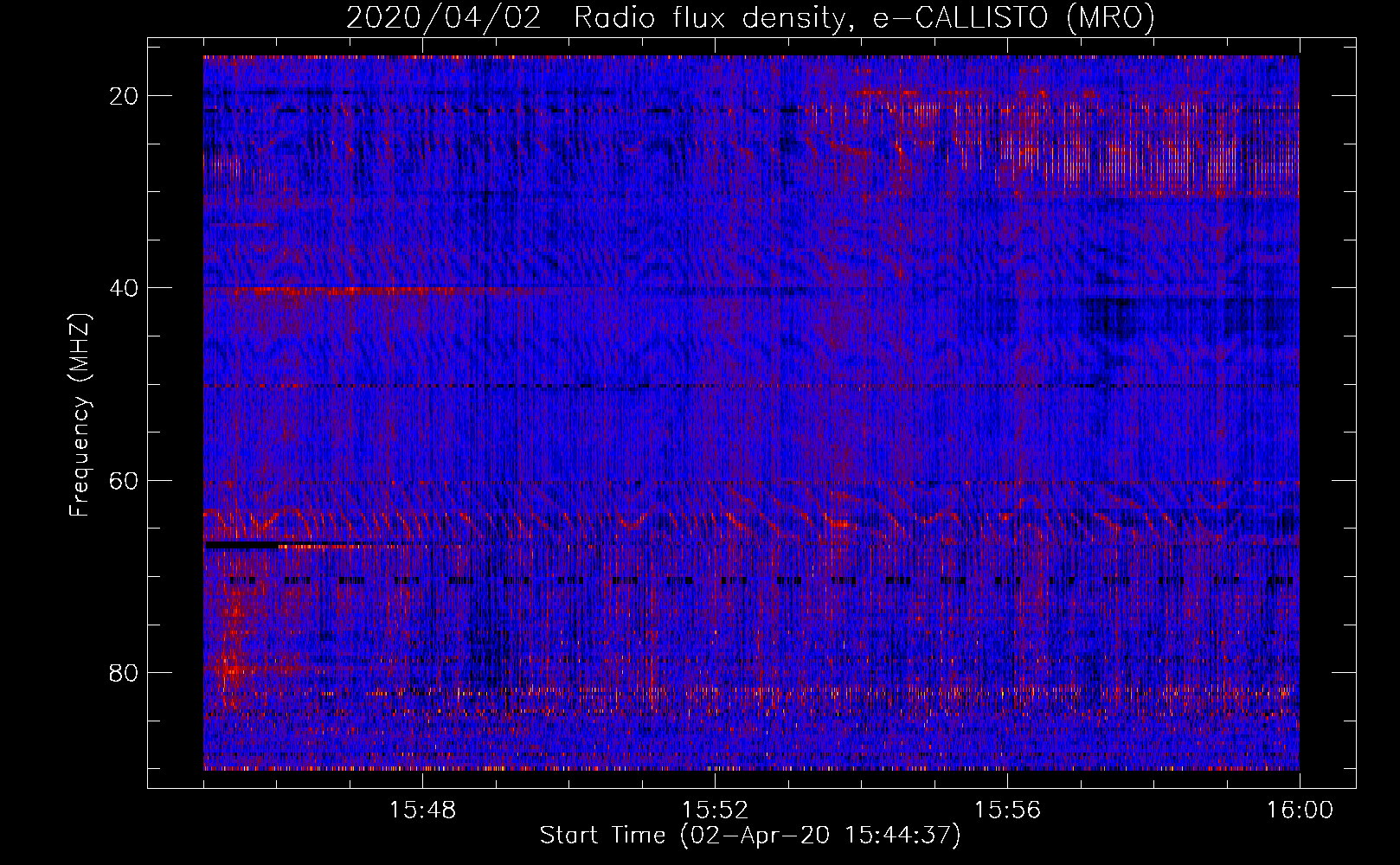Image resolution: width=1400 pixels, height=865 pixels.
Task: Click the 15:48 time tick label
Action: pos(422,811)
